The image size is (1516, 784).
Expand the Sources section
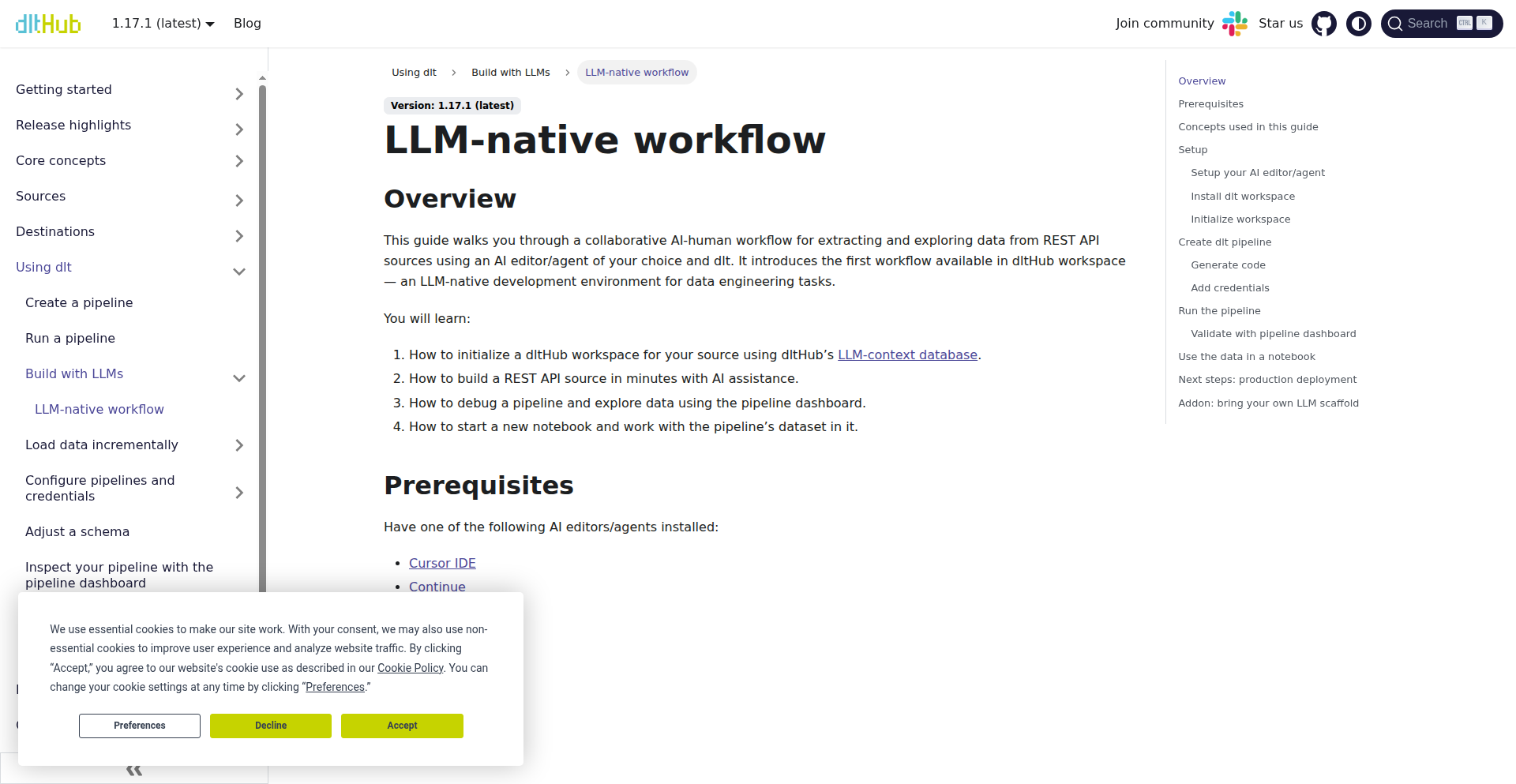point(239,201)
